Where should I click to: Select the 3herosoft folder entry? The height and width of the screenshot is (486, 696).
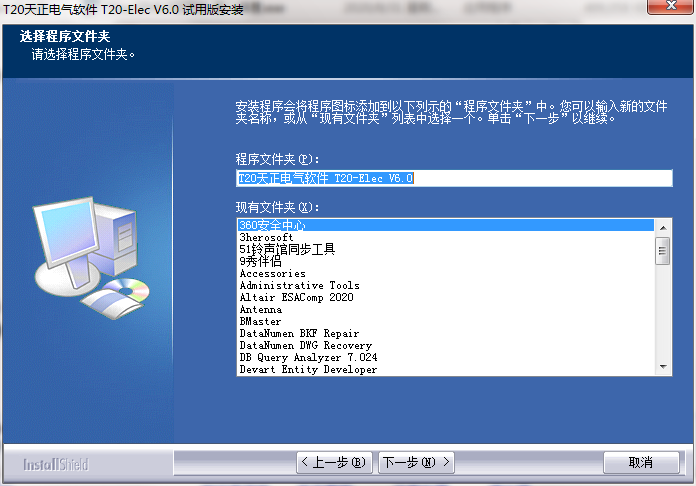click(445, 237)
